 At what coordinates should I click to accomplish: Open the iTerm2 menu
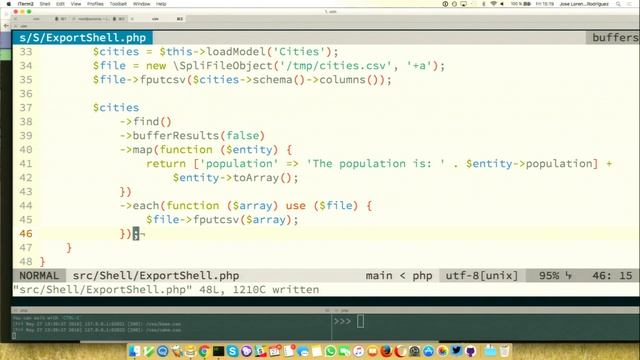coord(25,4)
